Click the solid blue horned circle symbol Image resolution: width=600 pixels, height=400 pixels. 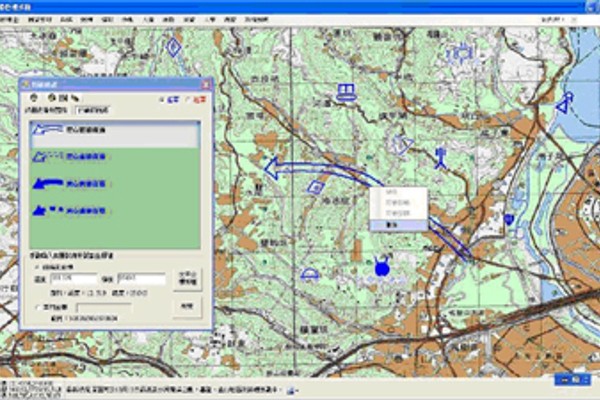(x=382, y=267)
